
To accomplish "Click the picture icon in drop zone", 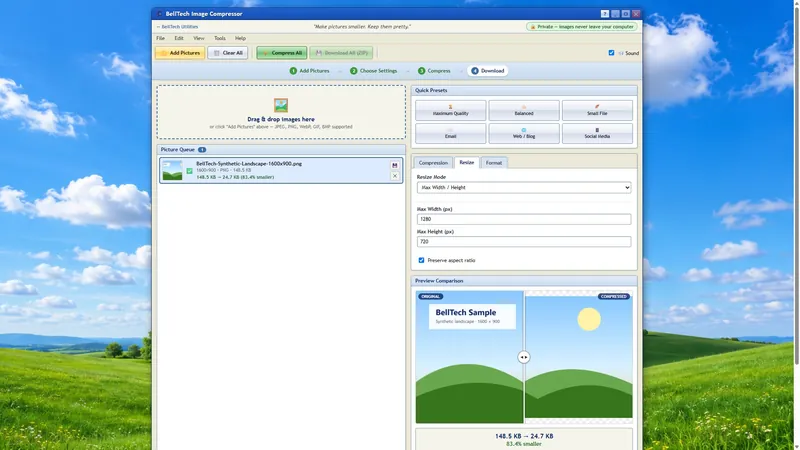I will [281, 106].
